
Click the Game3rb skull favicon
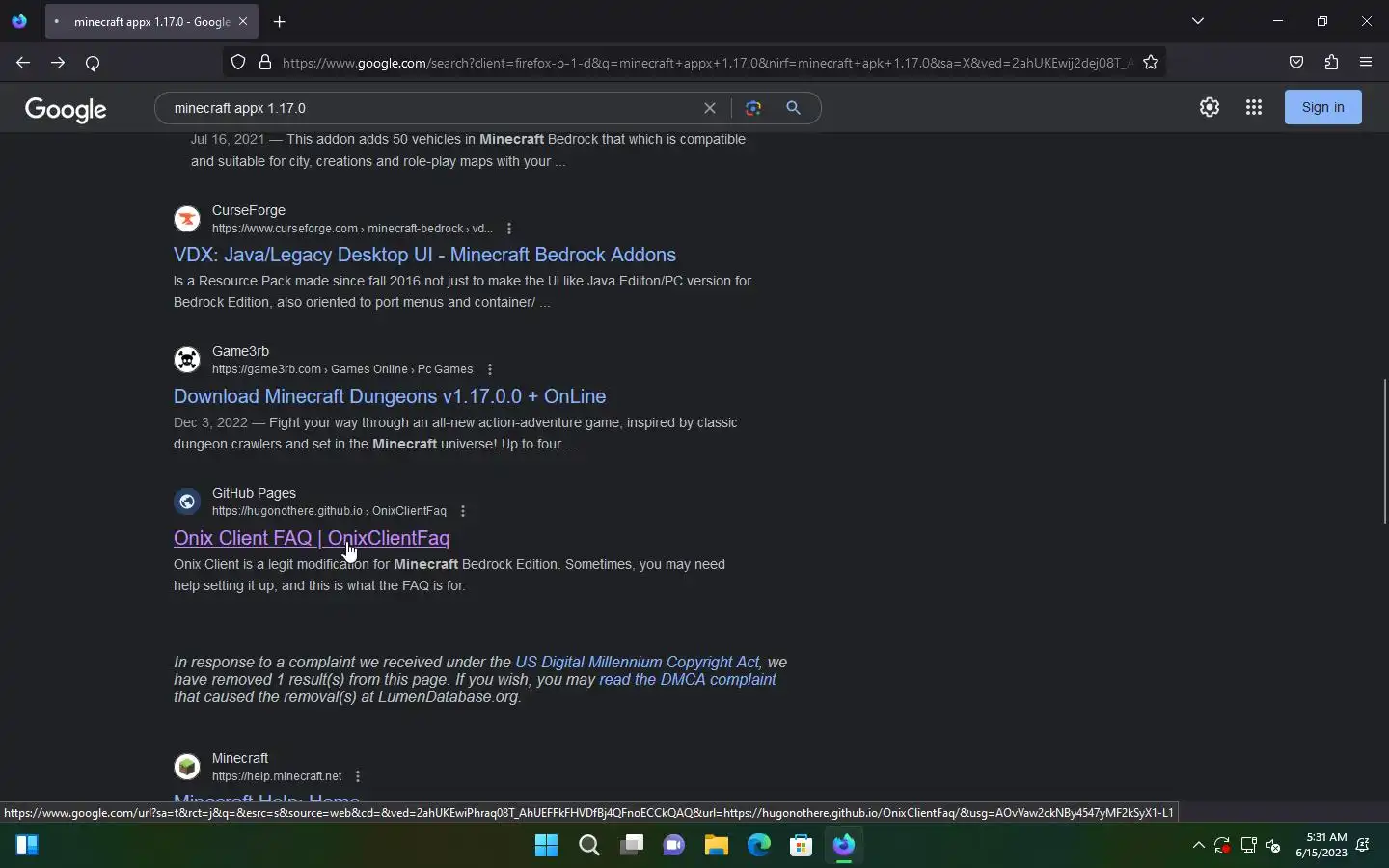[187, 360]
